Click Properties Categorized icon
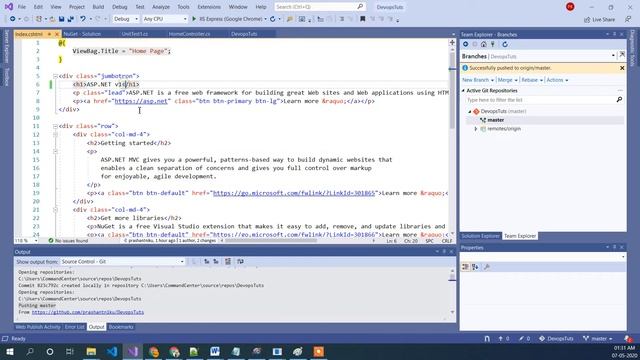 pyautogui.click(x=465, y=267)
